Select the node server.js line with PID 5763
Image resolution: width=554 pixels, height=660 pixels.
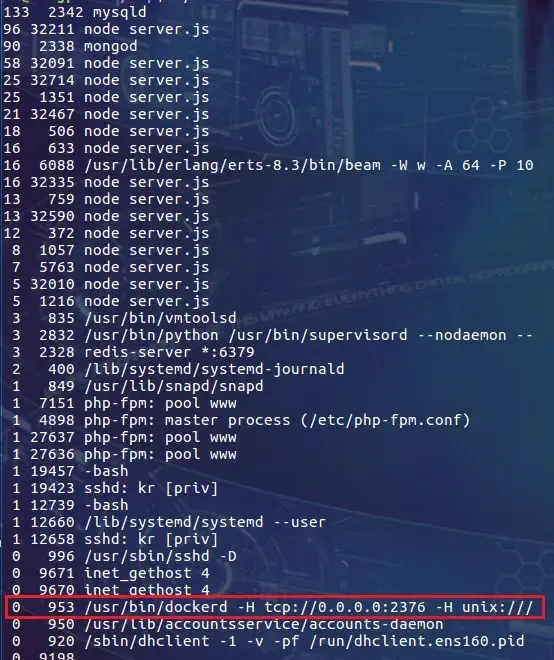[111, 267]
